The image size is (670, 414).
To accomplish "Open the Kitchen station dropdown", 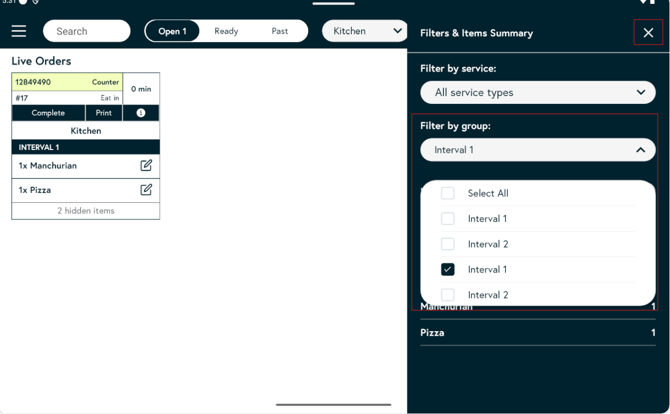I will pyautogui.click(x=366, y=31).
